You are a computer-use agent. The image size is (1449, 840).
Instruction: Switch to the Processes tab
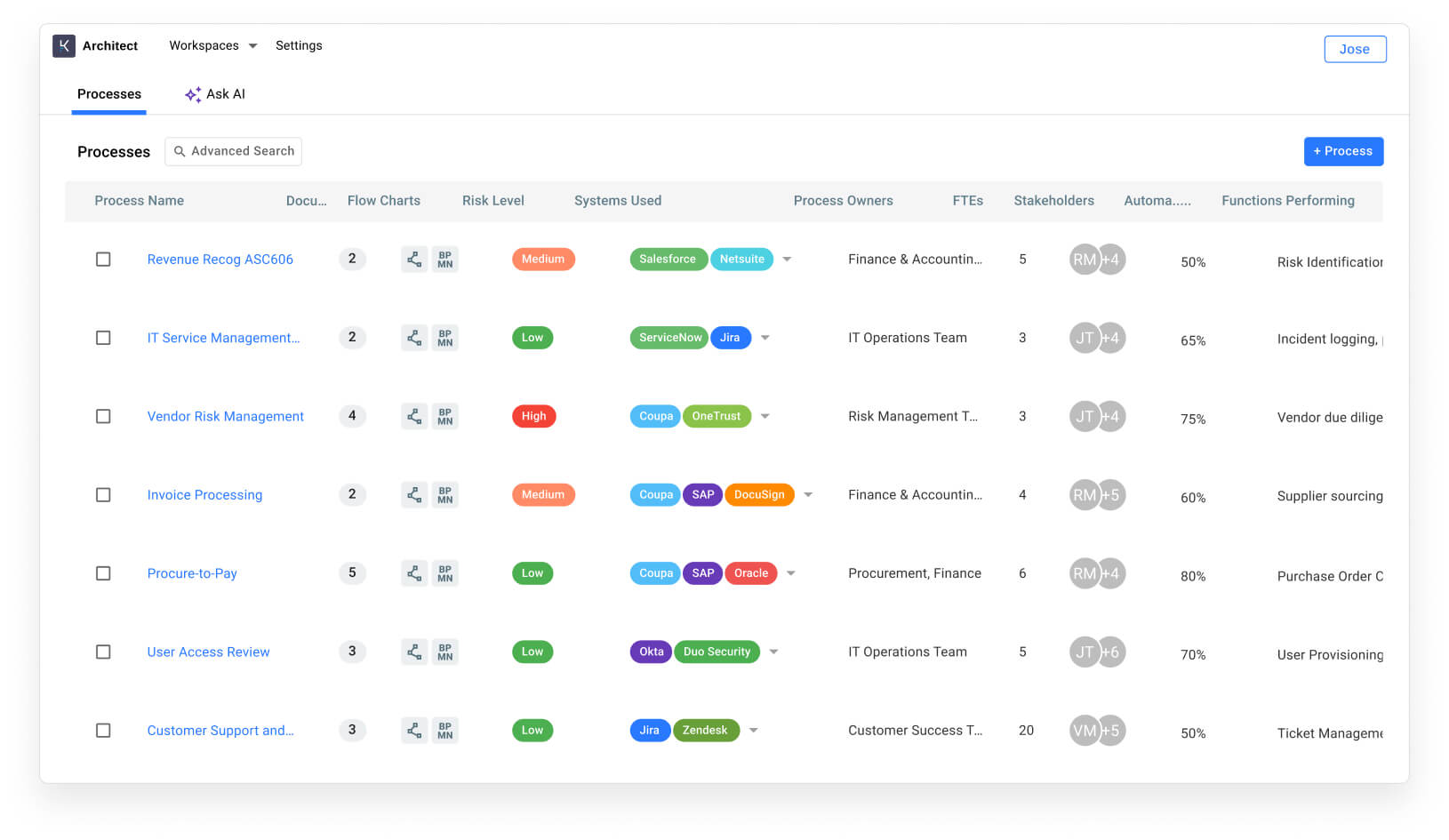click(x=109, y=94)
